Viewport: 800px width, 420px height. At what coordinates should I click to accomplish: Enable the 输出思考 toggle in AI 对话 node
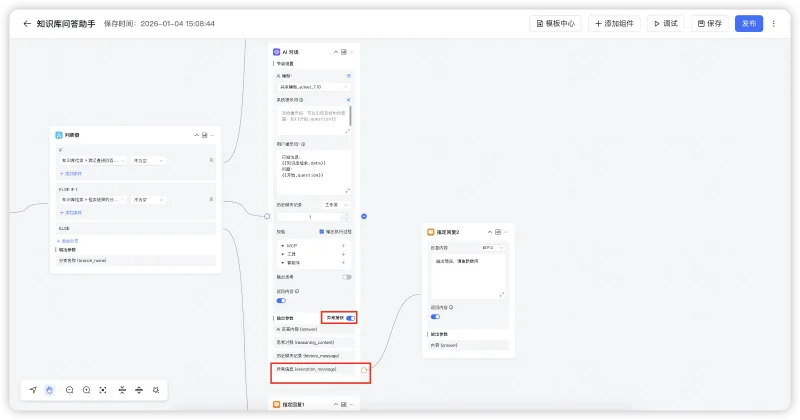347,277
